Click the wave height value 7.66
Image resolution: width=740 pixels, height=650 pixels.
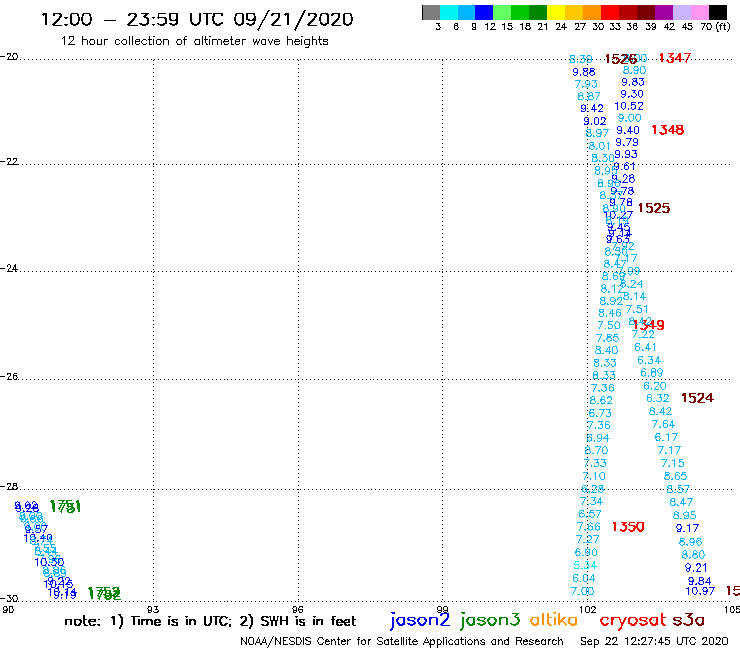coord(589,527)
